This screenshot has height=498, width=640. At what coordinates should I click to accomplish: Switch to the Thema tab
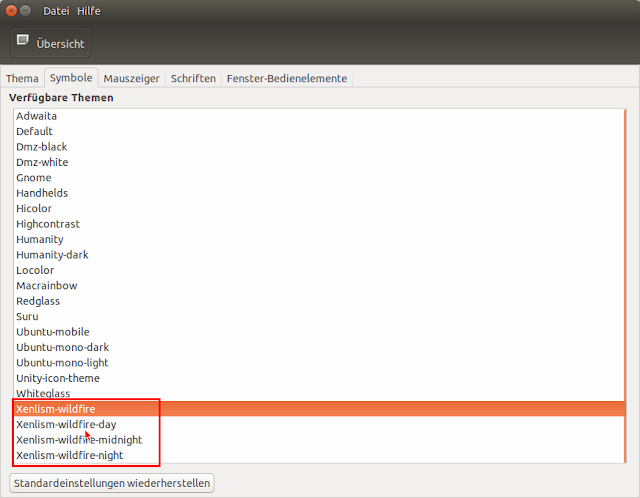click(22, 78)
